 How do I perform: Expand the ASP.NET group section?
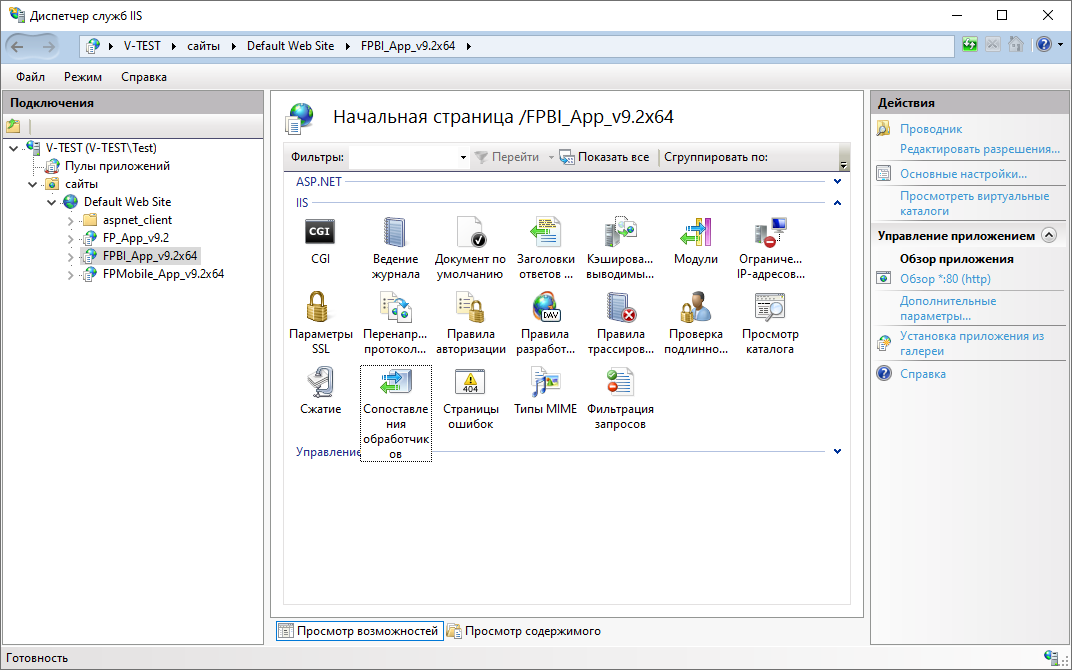[x=838, y=182]
